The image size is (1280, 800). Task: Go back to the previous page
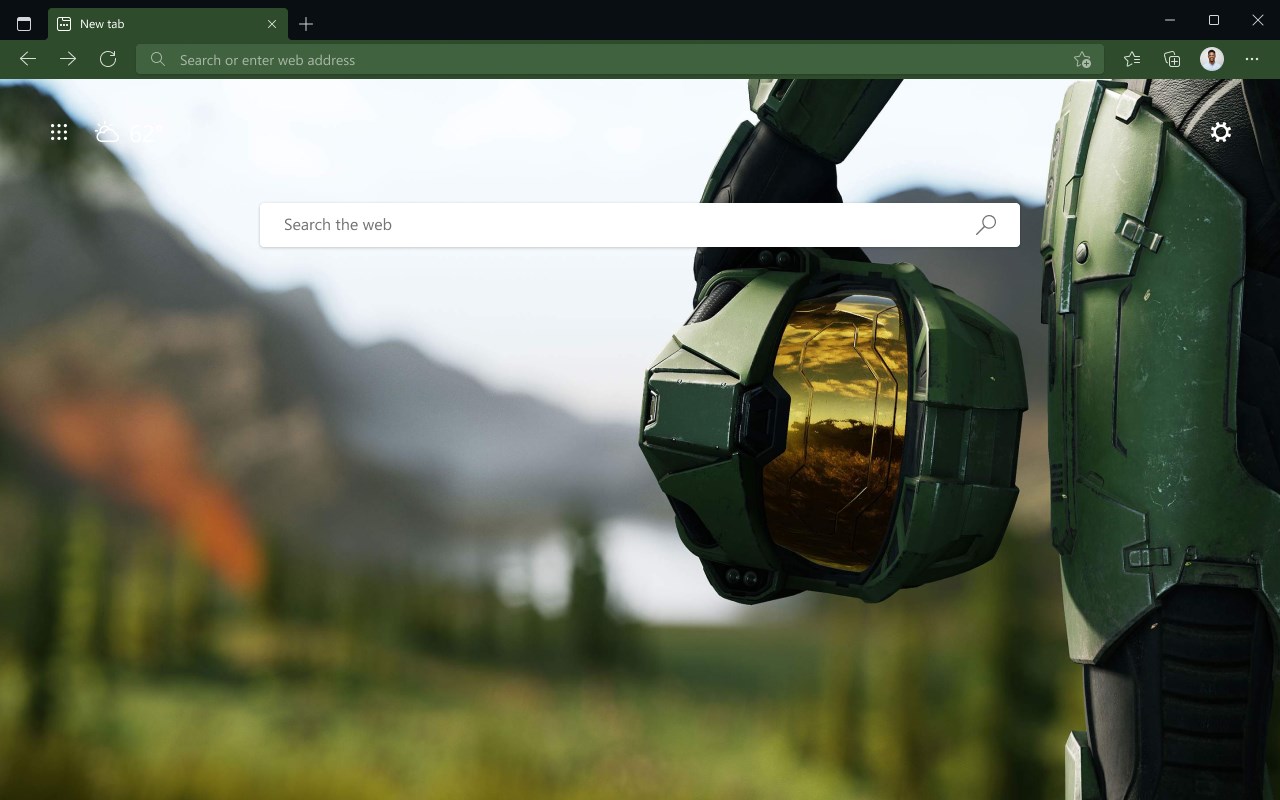tap(28, 59)
